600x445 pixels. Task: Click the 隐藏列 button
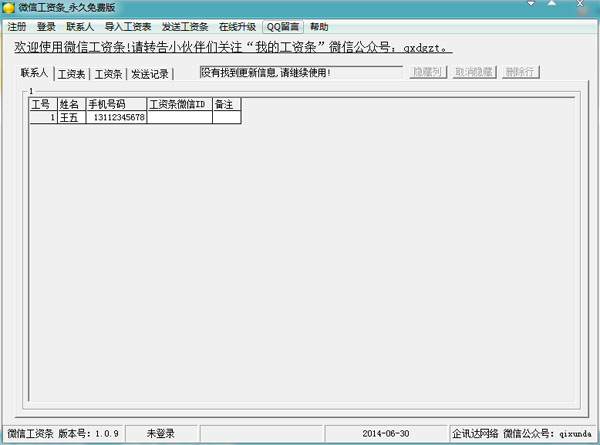point(431,73)
